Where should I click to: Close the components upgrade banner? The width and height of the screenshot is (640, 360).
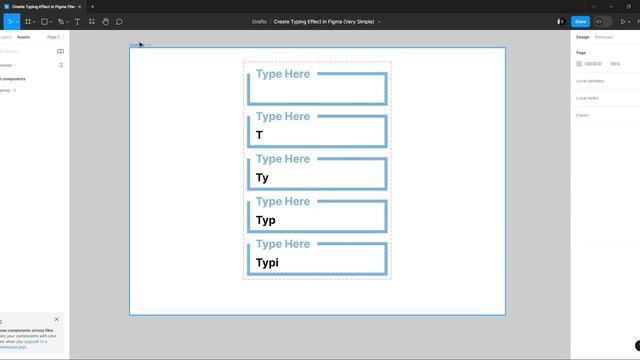point(56,319)
